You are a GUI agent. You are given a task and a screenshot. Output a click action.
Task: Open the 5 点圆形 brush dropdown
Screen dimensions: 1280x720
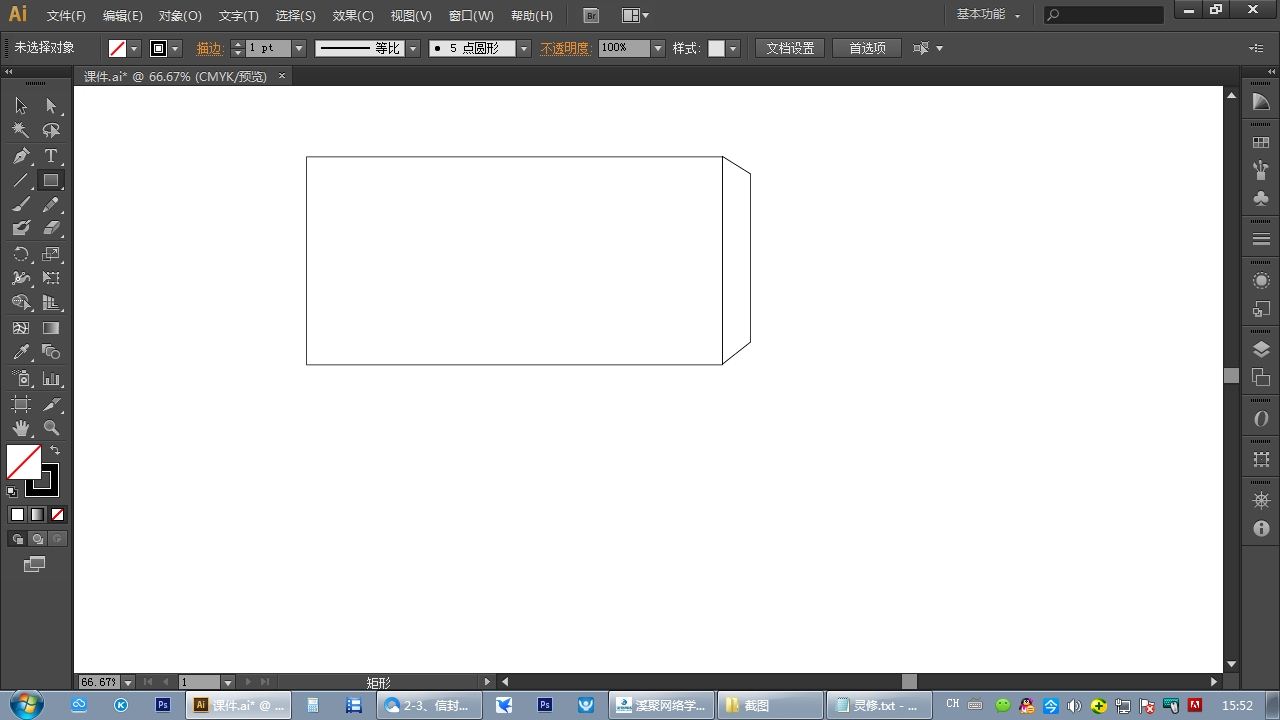pos(524,48)
